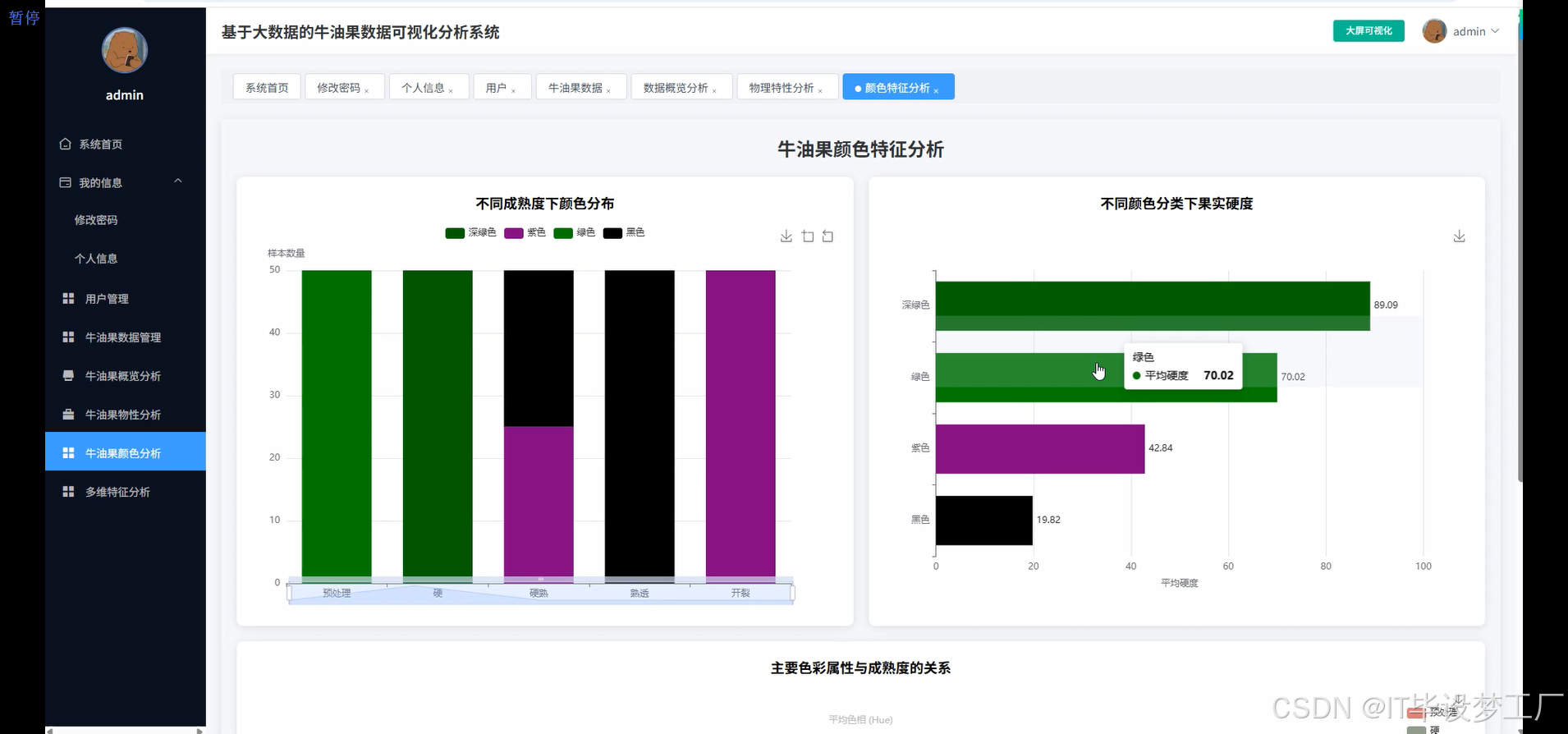Click the top-right admin avatar picture
1568x734 pixels.
(1434, 31)
